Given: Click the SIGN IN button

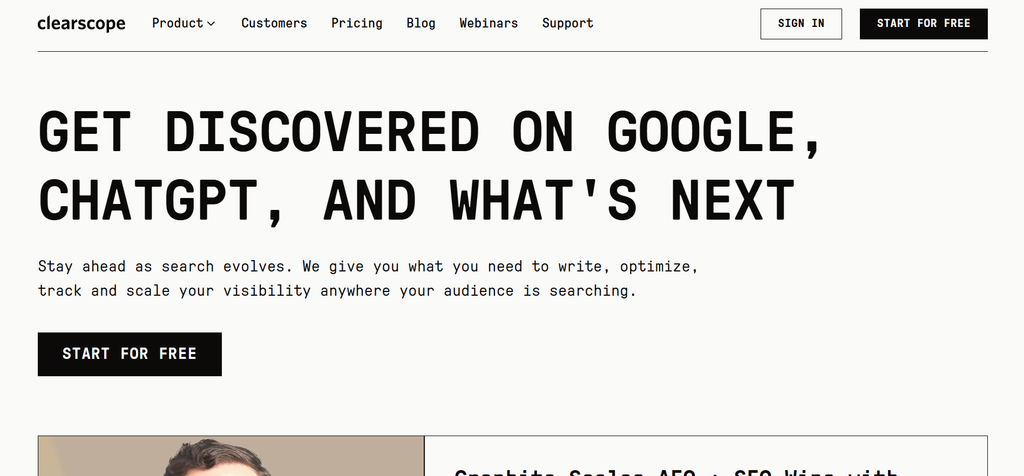Looking at the screenshot, I should [801, 24].
